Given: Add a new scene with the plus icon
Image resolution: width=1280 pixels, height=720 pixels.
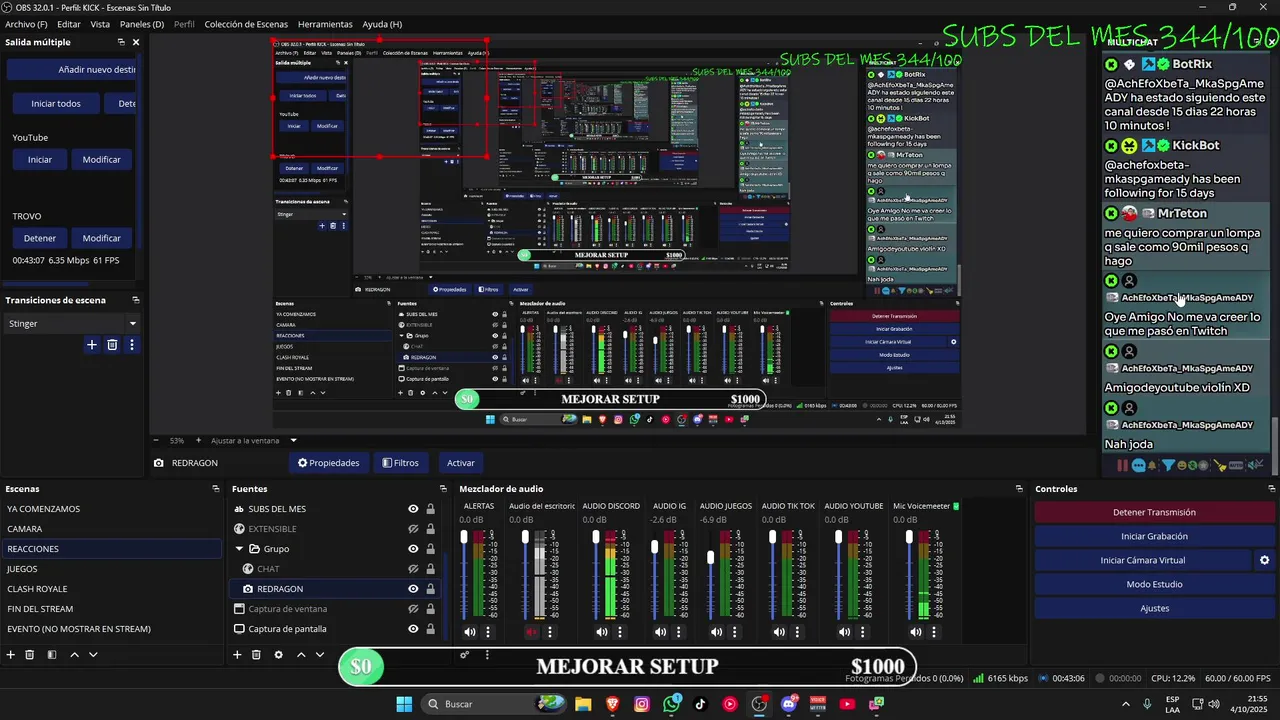Looking at the screenshot, I should tap(11, 655).
